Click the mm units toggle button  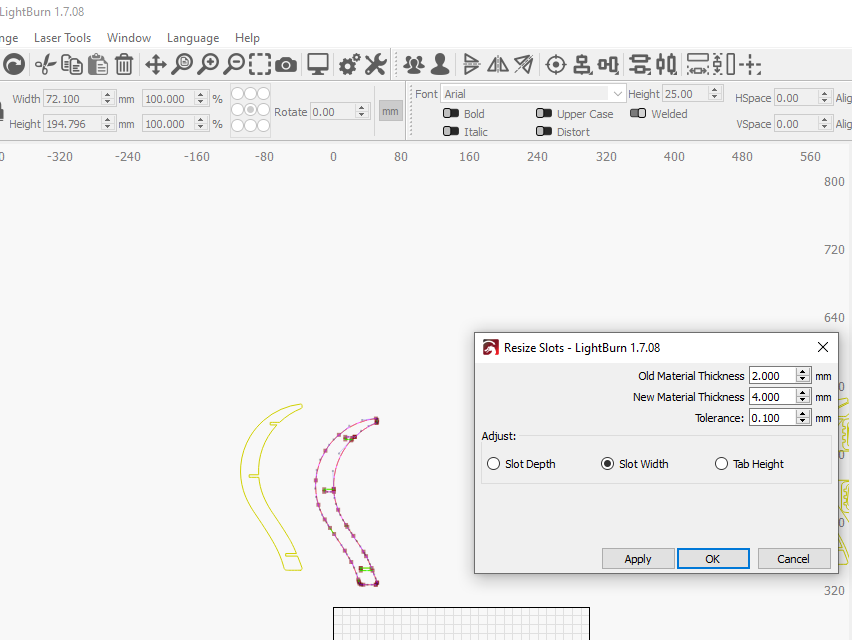(x=390, y=111)
